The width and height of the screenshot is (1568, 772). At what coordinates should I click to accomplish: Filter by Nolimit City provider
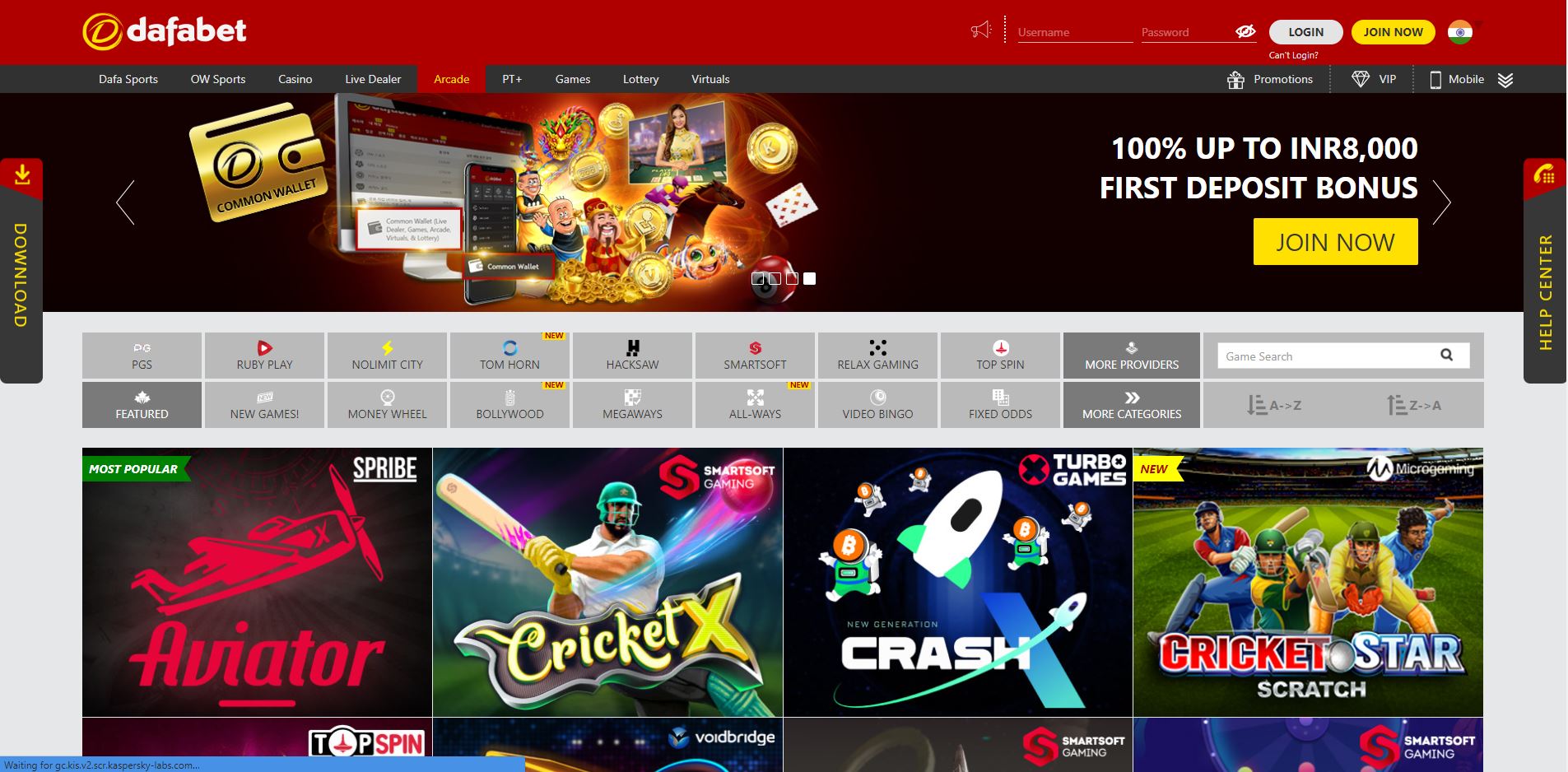coord(387,356)
